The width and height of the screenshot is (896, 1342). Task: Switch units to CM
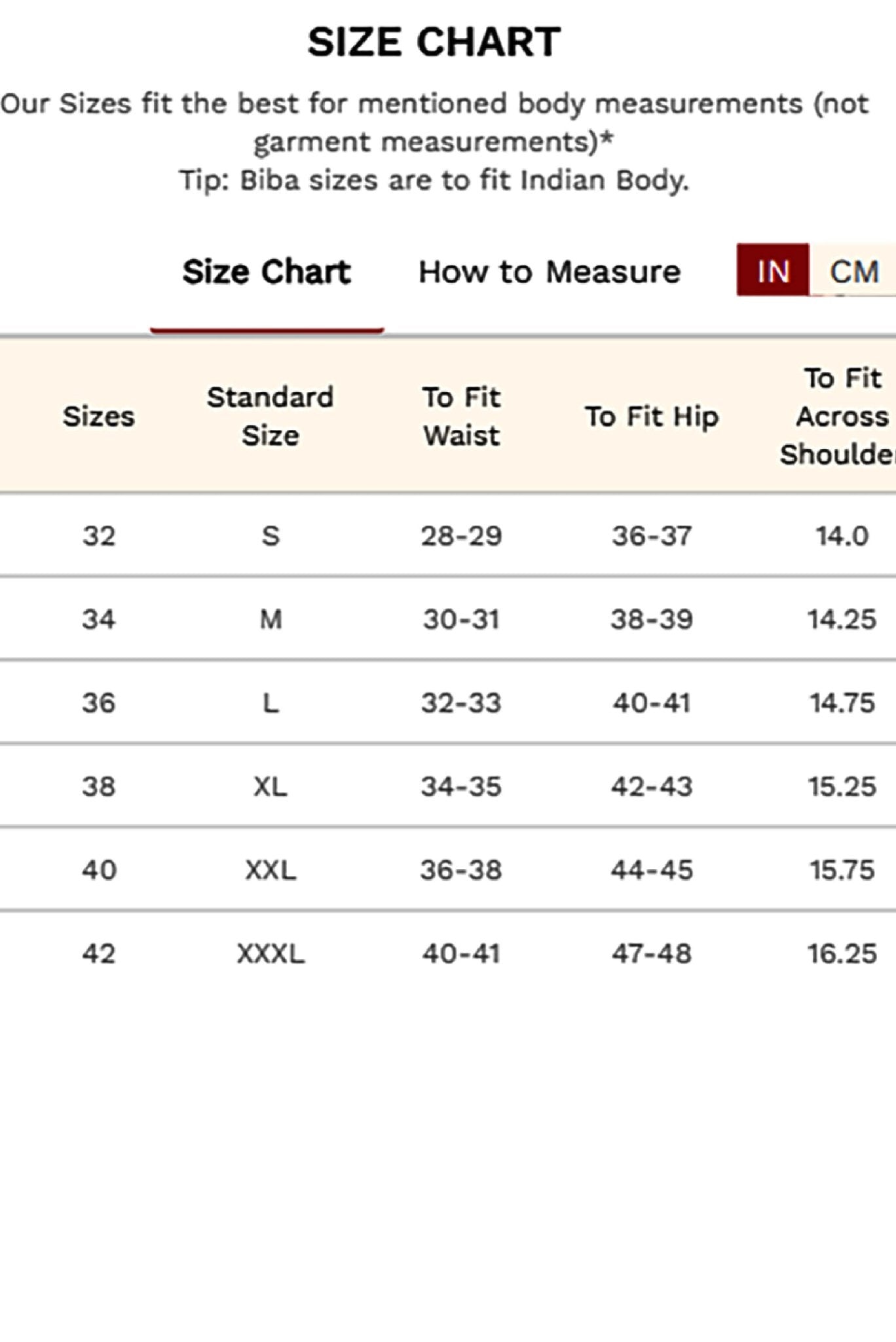click(853, 271)
